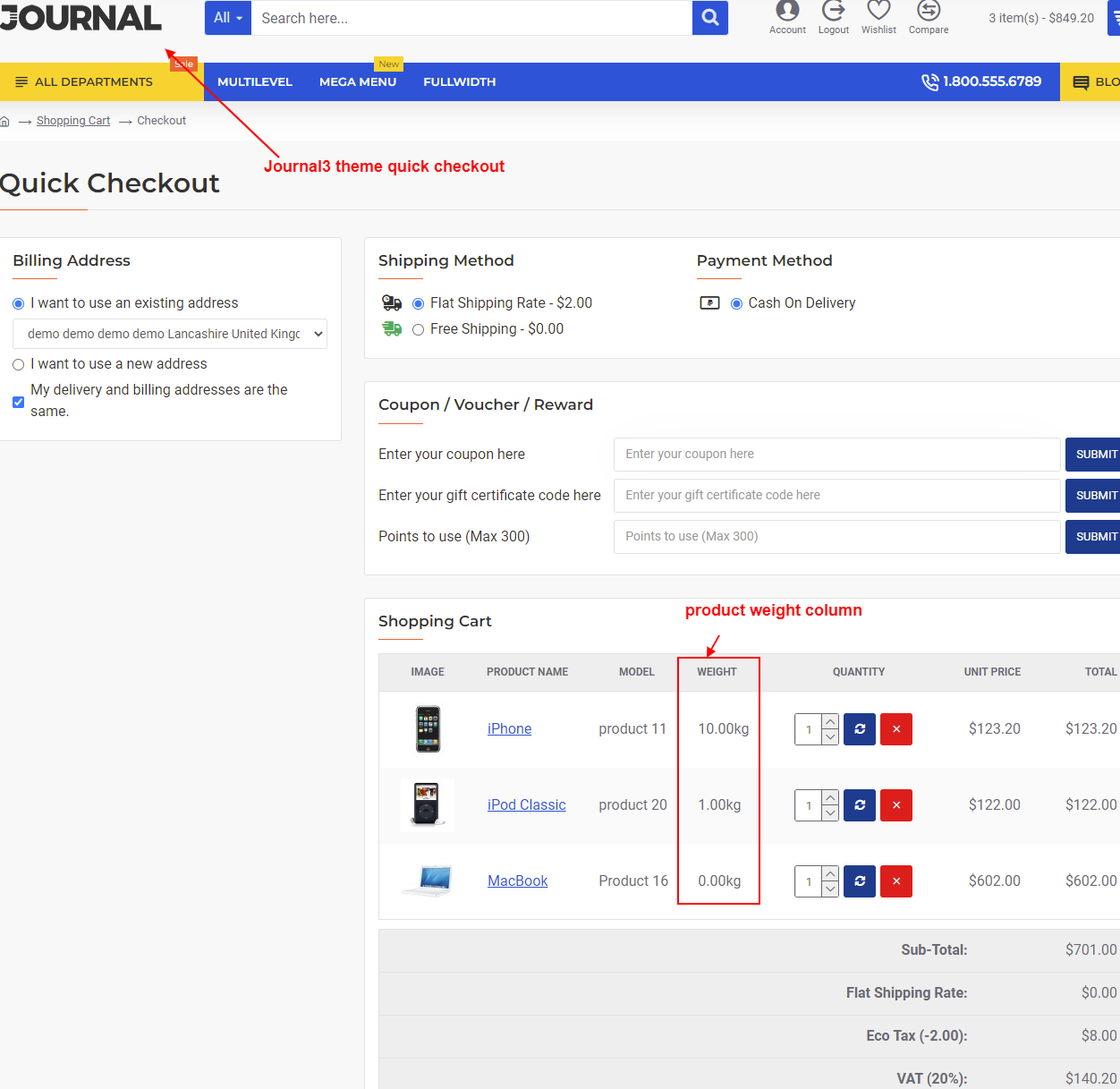Click the MacBook product thumbnail
The height and width of the screenshot is (1089, 1120).
click(428, 881)
